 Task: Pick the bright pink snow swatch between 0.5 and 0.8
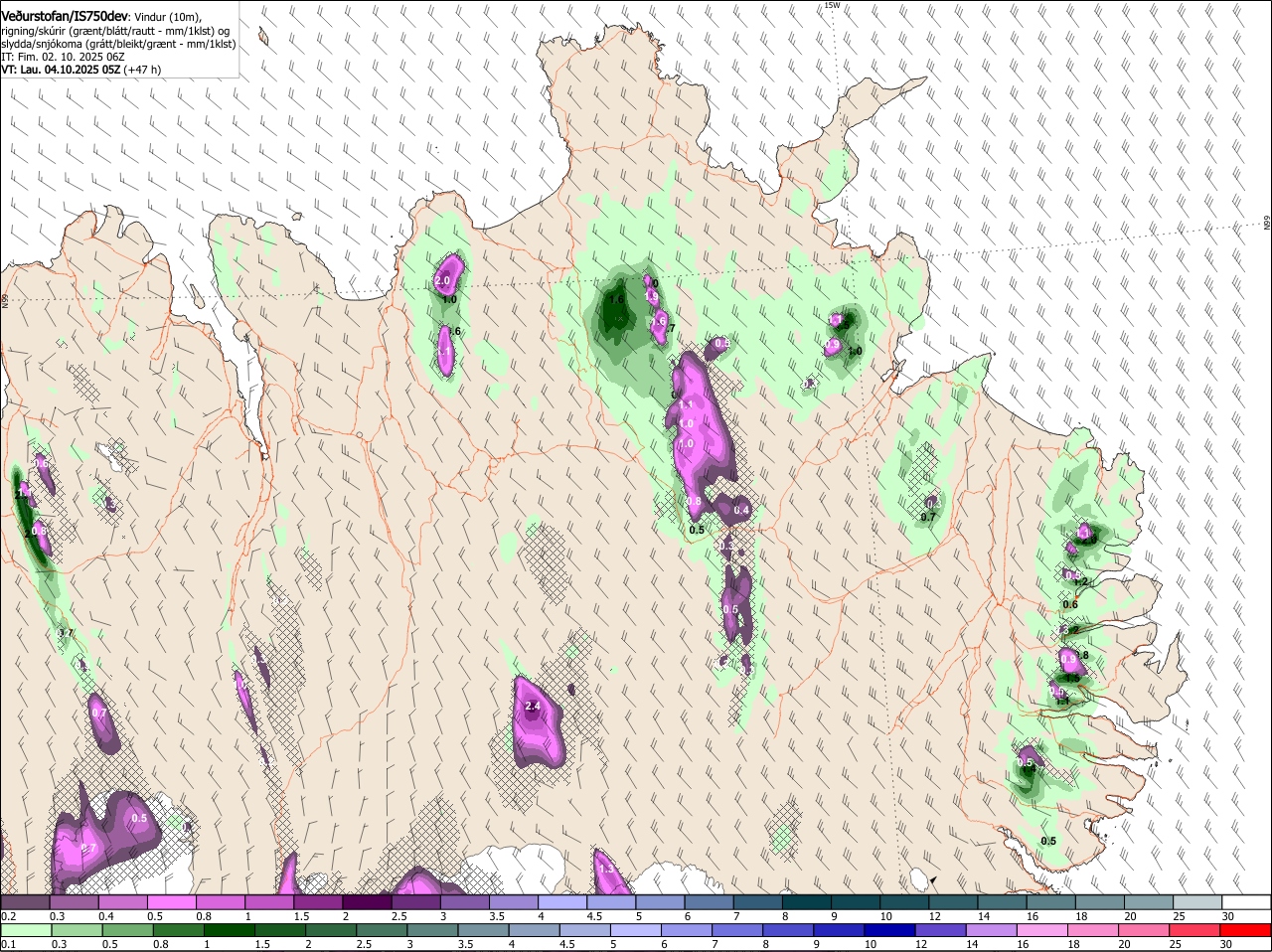172,901
